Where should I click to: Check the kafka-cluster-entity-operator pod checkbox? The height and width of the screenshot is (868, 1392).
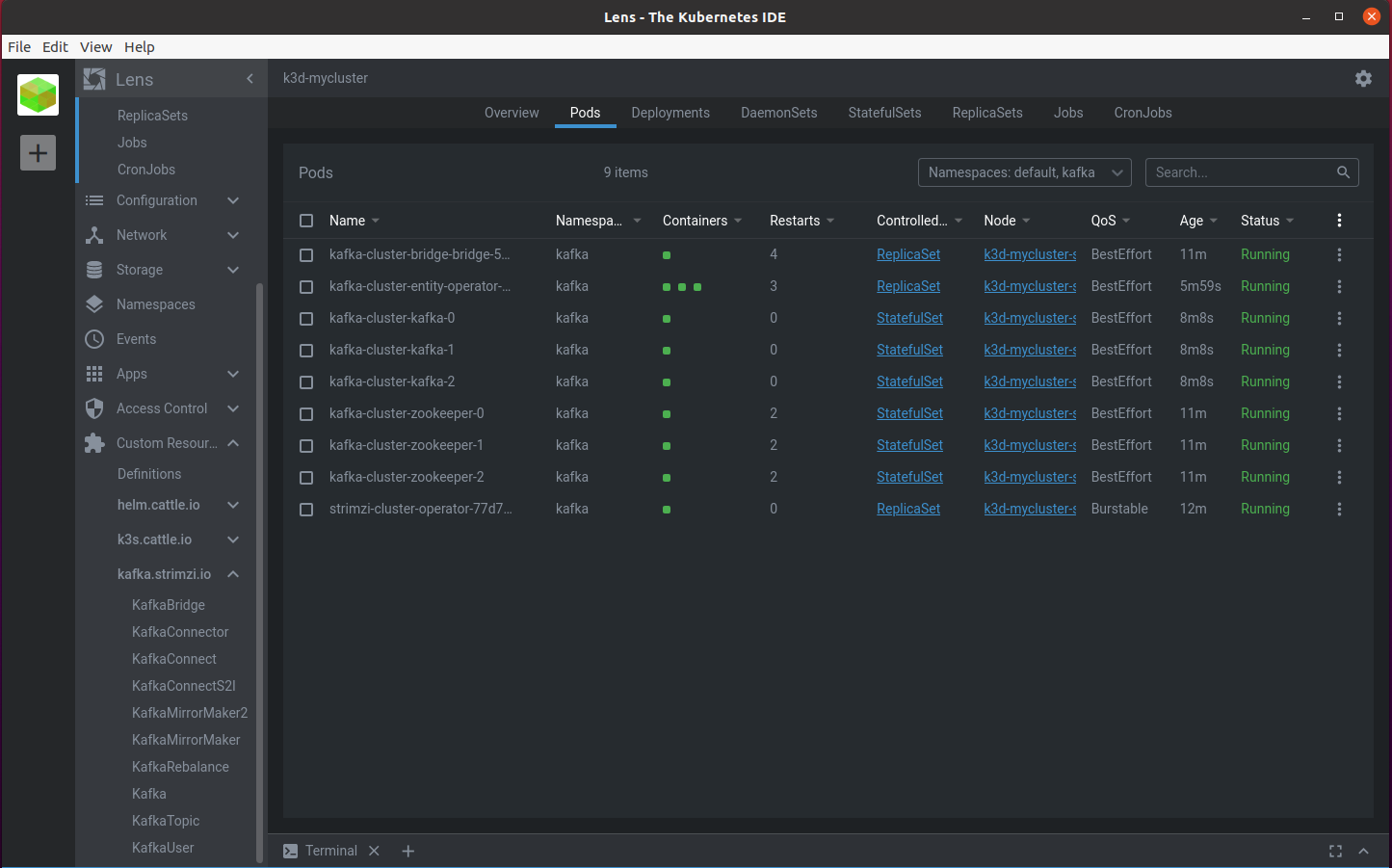pyautogui.click(x=306, y=287)
